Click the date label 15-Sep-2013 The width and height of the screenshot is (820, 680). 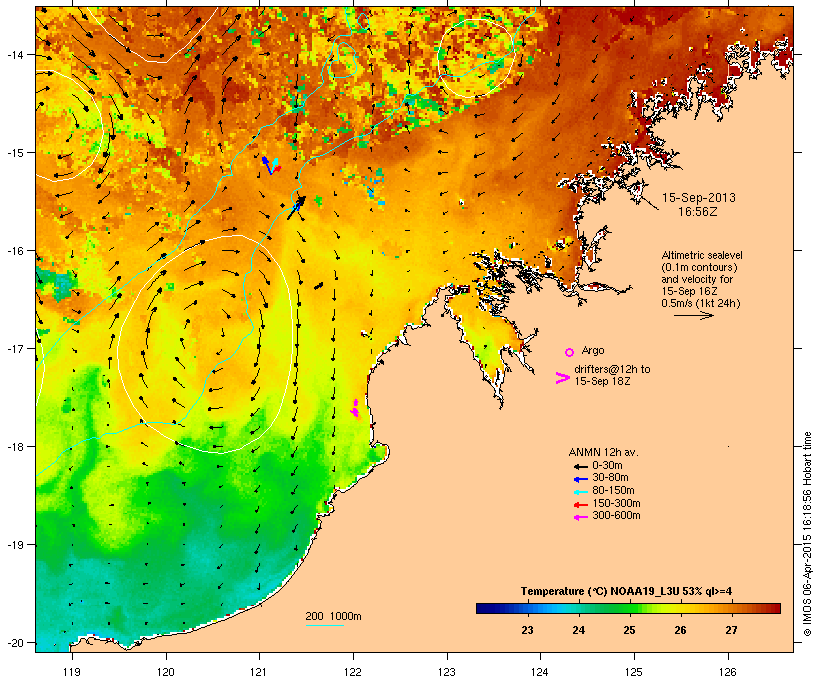coord(699,198)
